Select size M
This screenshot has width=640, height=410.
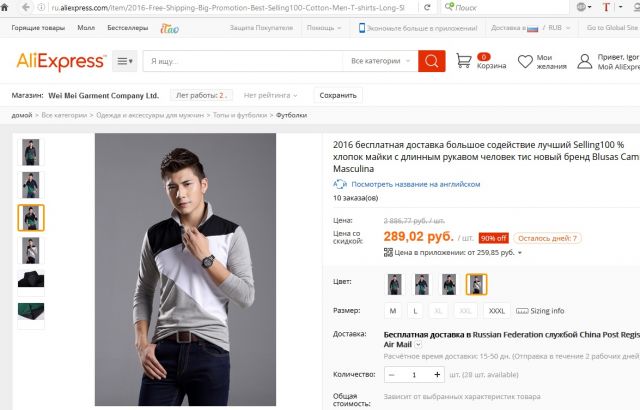[393, 311]
